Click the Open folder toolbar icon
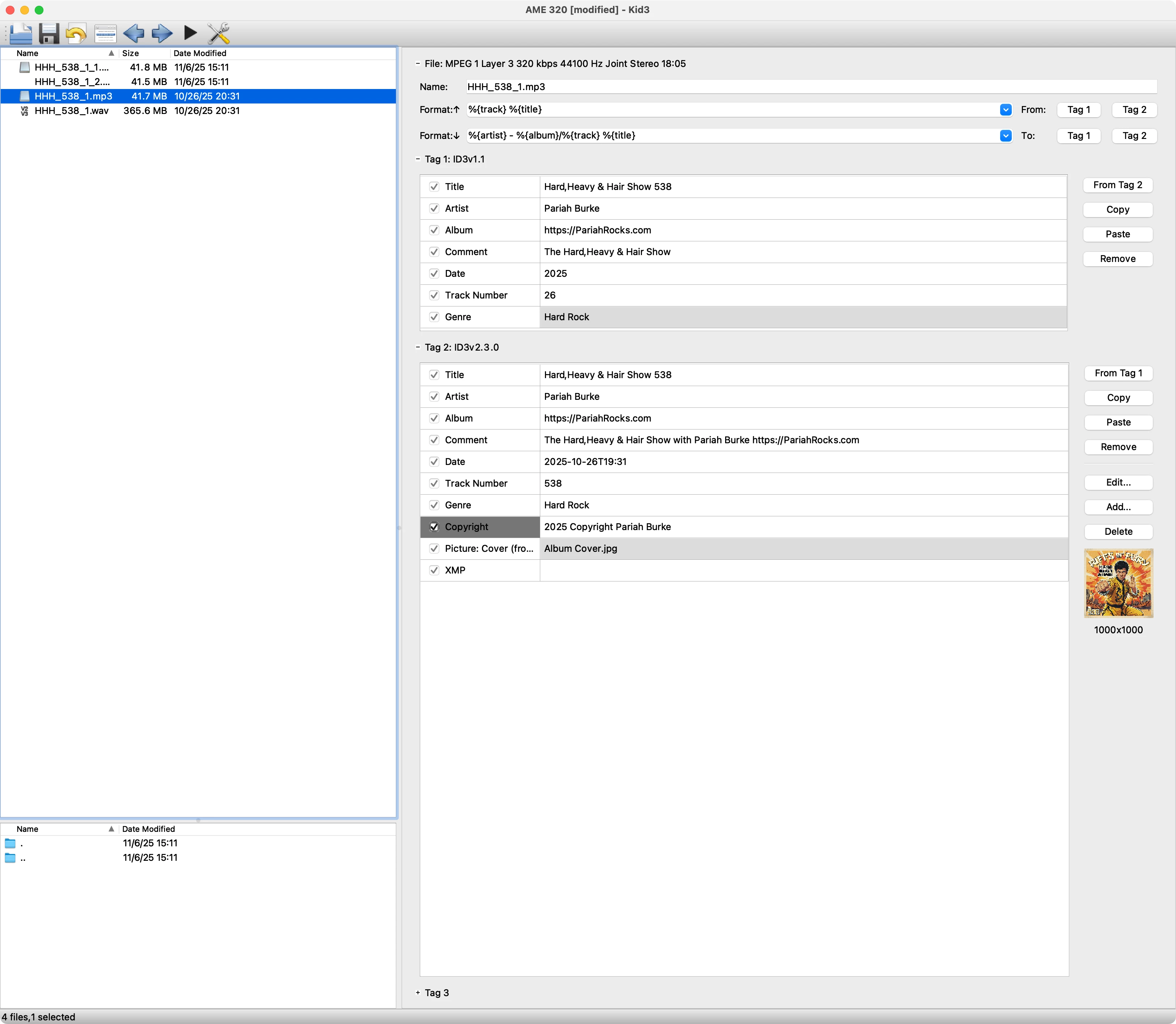This screenshot has height=1024, width=1176. (x=21, y=33)
